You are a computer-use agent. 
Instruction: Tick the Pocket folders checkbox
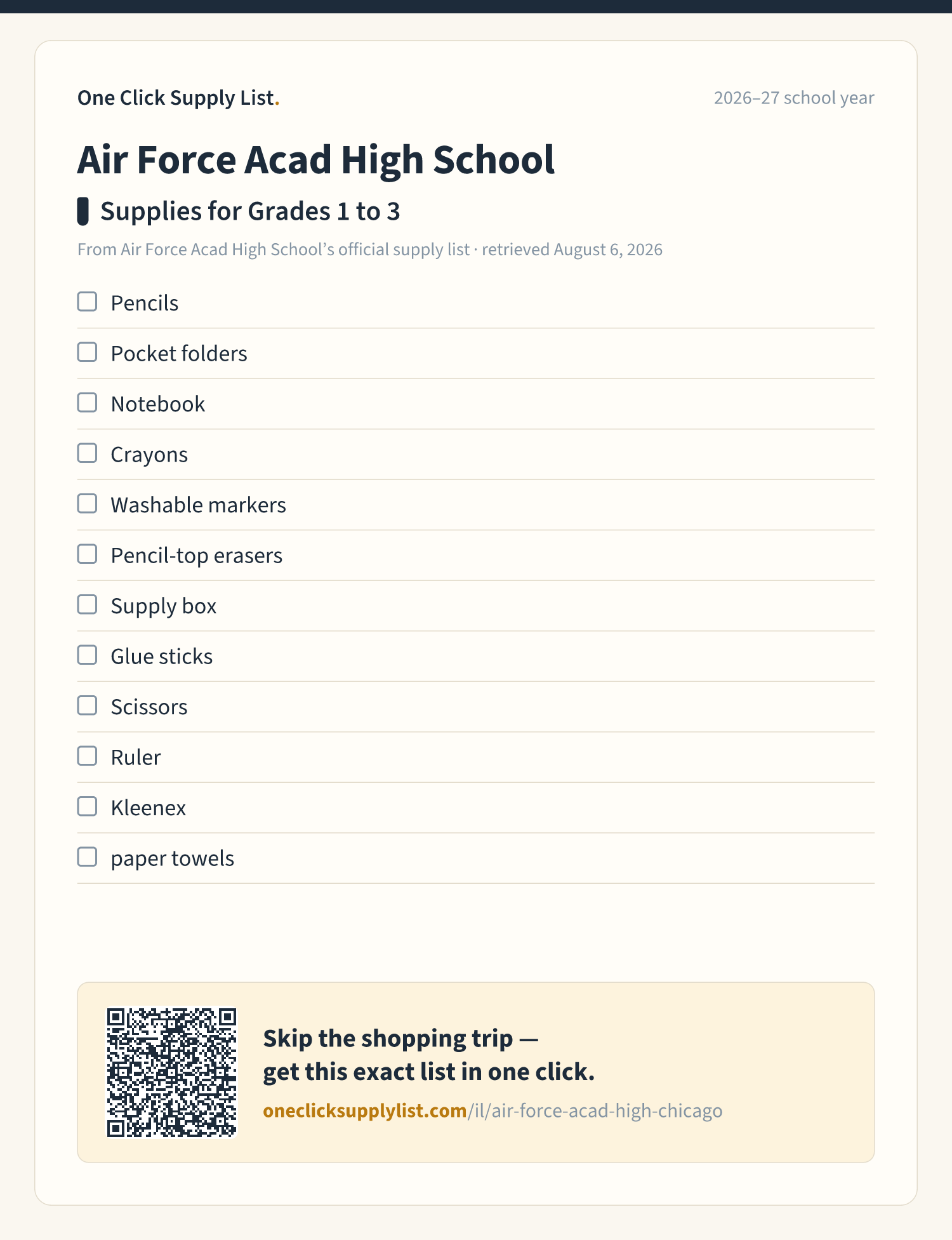coord(87,352)
